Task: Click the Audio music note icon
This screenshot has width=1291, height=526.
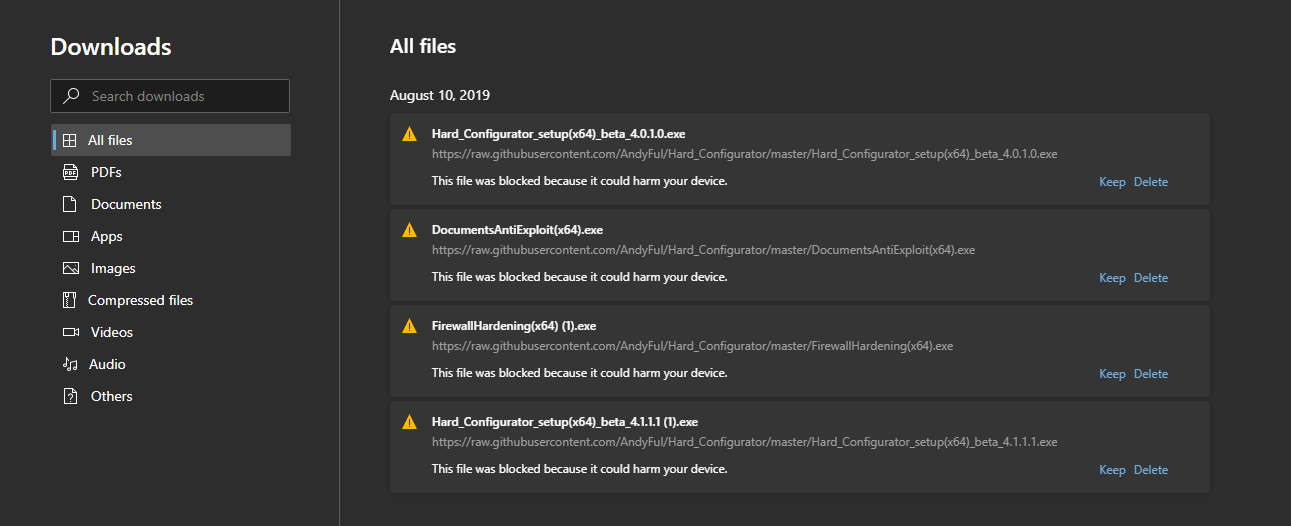Action: (70, 364)
